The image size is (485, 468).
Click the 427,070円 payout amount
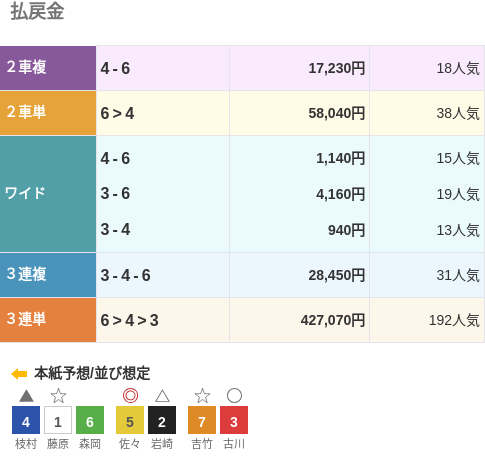pos(333,321)
